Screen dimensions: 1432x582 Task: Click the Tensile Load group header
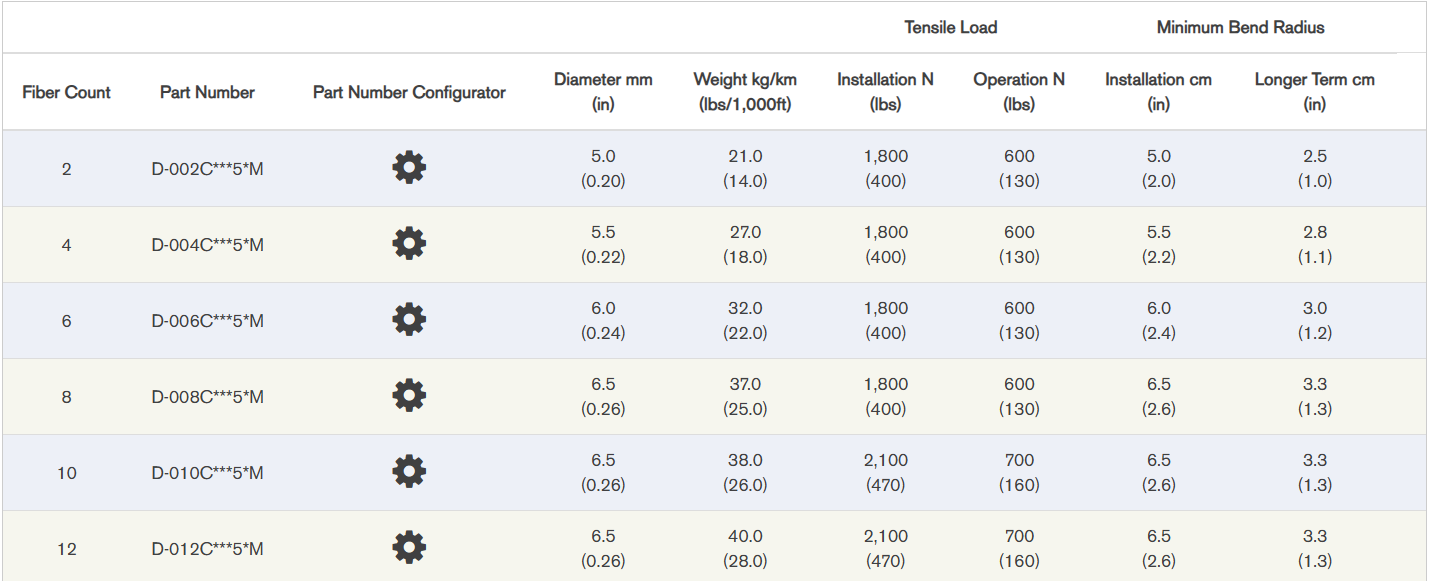(951, 27)
